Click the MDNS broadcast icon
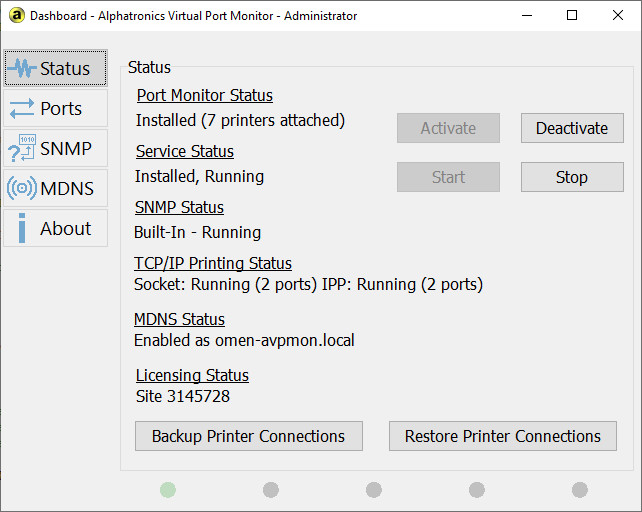Image resolution: width=642 pixels, height=512 pixels. tap(22, 188)
